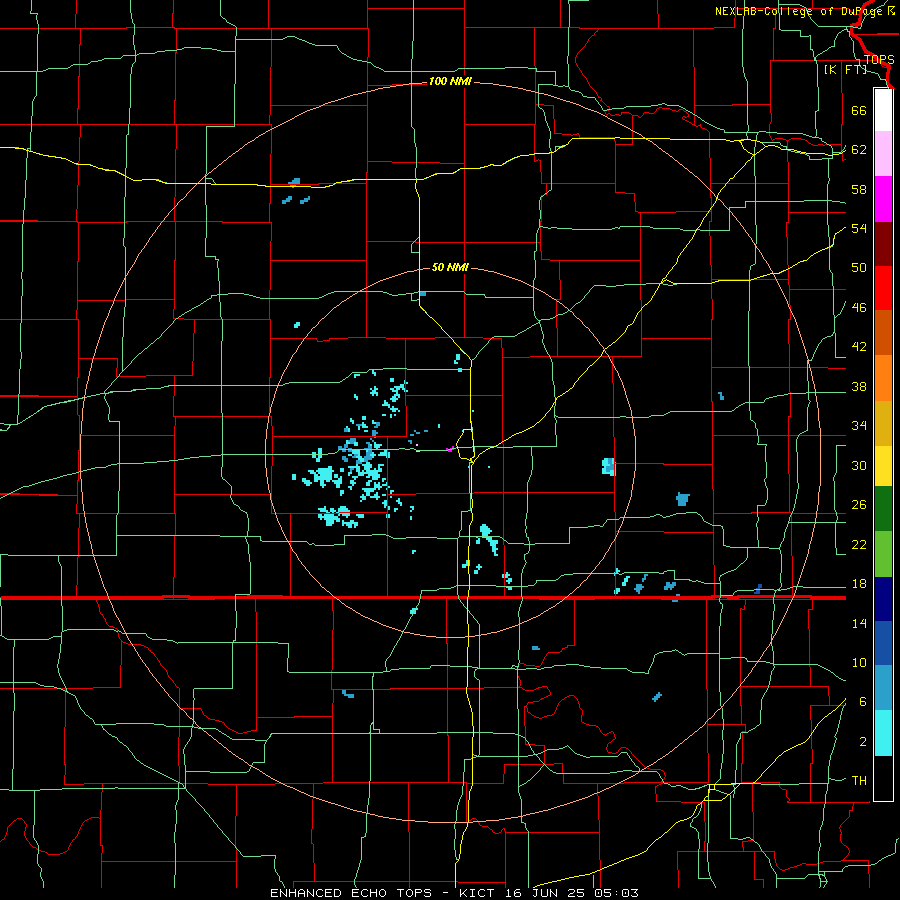This screenshot has width=900, height=900.
Task: Pick the bright red swatch above 46
Action: tap(883, 288)
